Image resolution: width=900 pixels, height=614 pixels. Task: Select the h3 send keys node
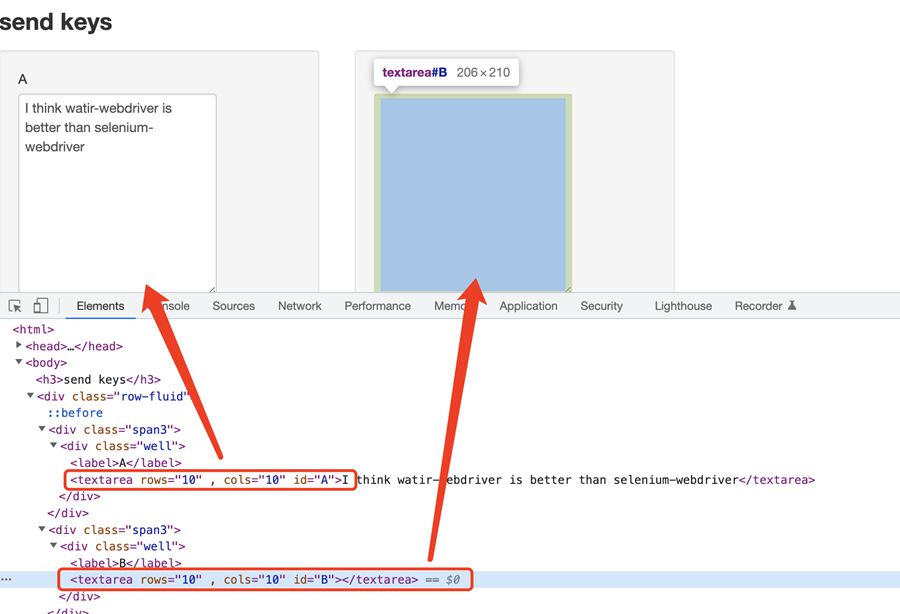click(x=98, y=380)
